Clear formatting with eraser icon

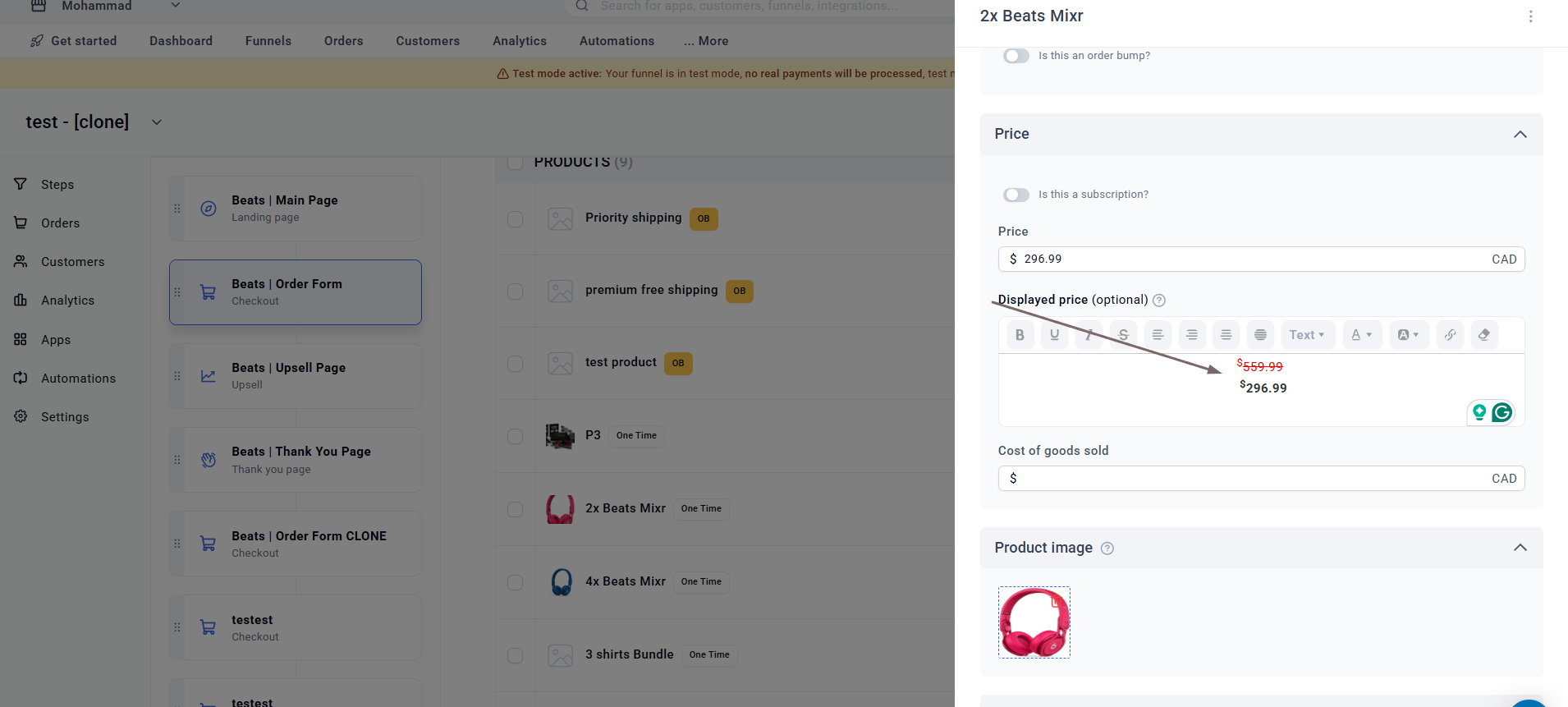[1484, 335]
